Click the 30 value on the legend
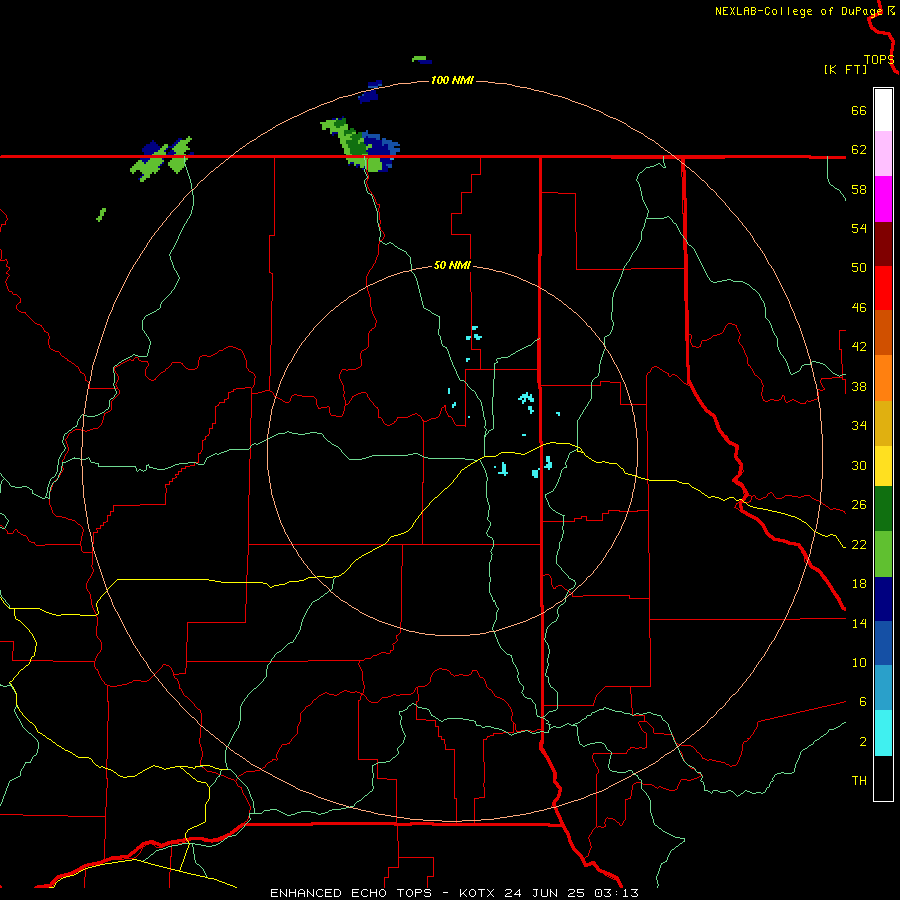This screenshot has width=900, height=900. (859, 465)
